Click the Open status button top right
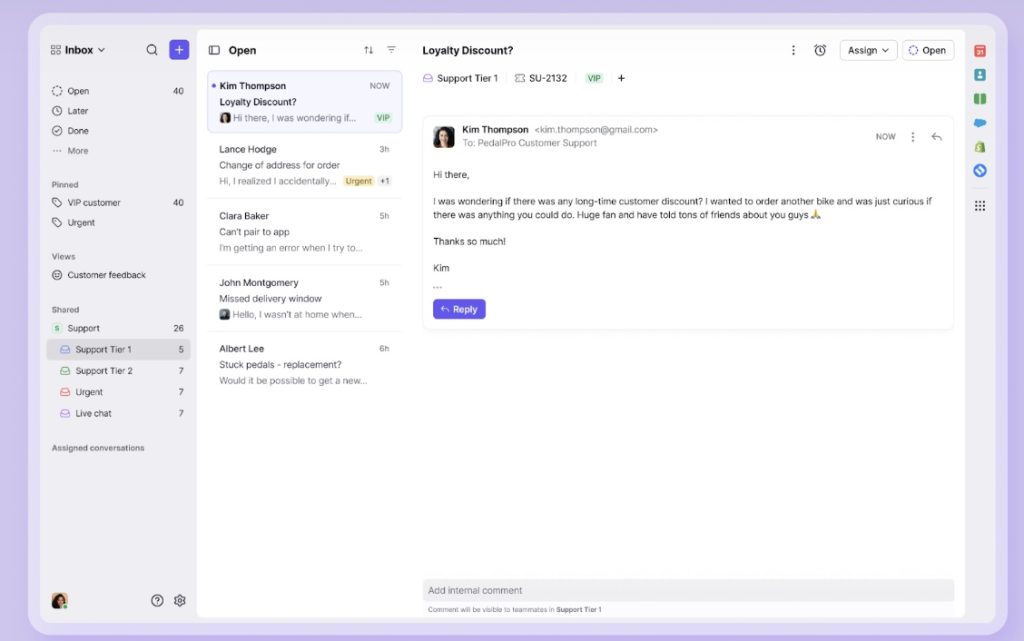1024x641 pixels. pos(927,50)
